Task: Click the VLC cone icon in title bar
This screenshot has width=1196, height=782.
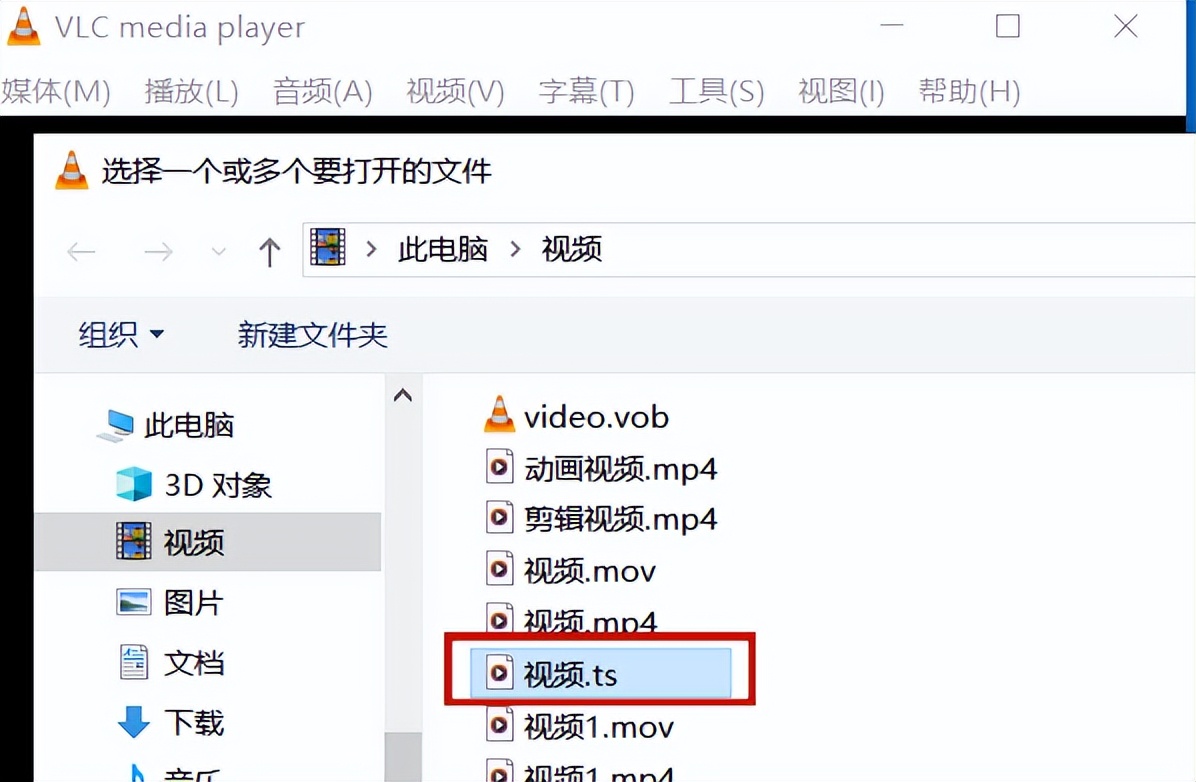Action: pyautogui.click(x=23, y=27)
